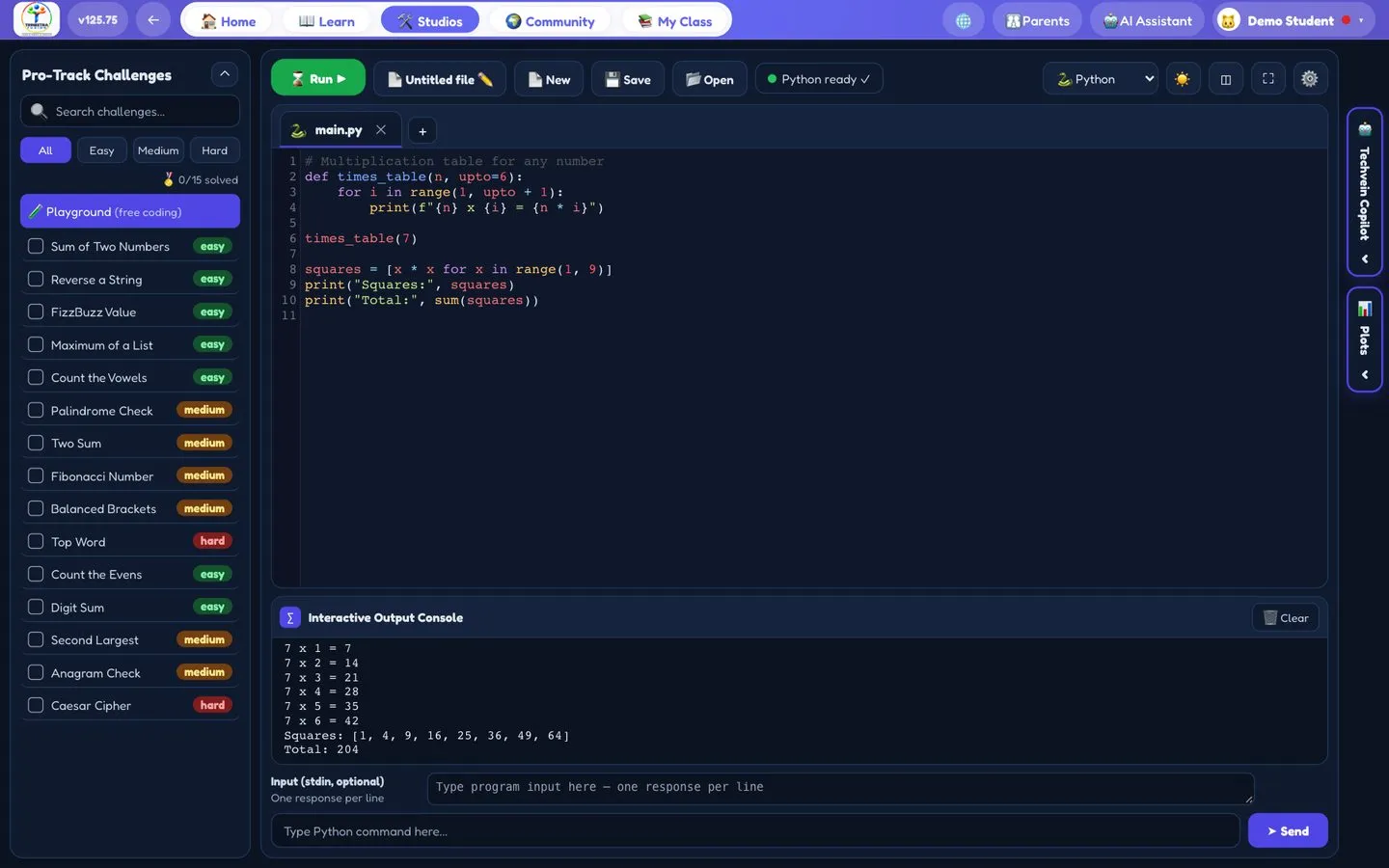The width and height of the screenshot is (1389, 868).
Task: Filter challenges by Easy
Action: 101,150
